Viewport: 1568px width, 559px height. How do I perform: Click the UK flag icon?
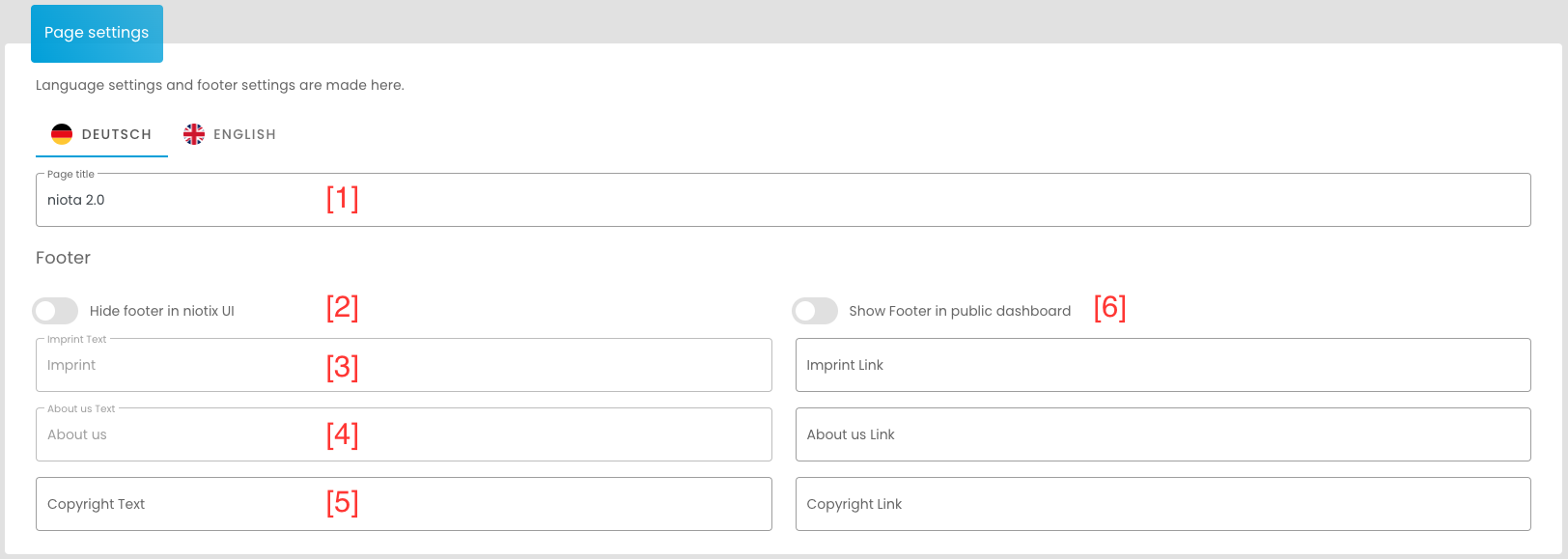[194, 134]
